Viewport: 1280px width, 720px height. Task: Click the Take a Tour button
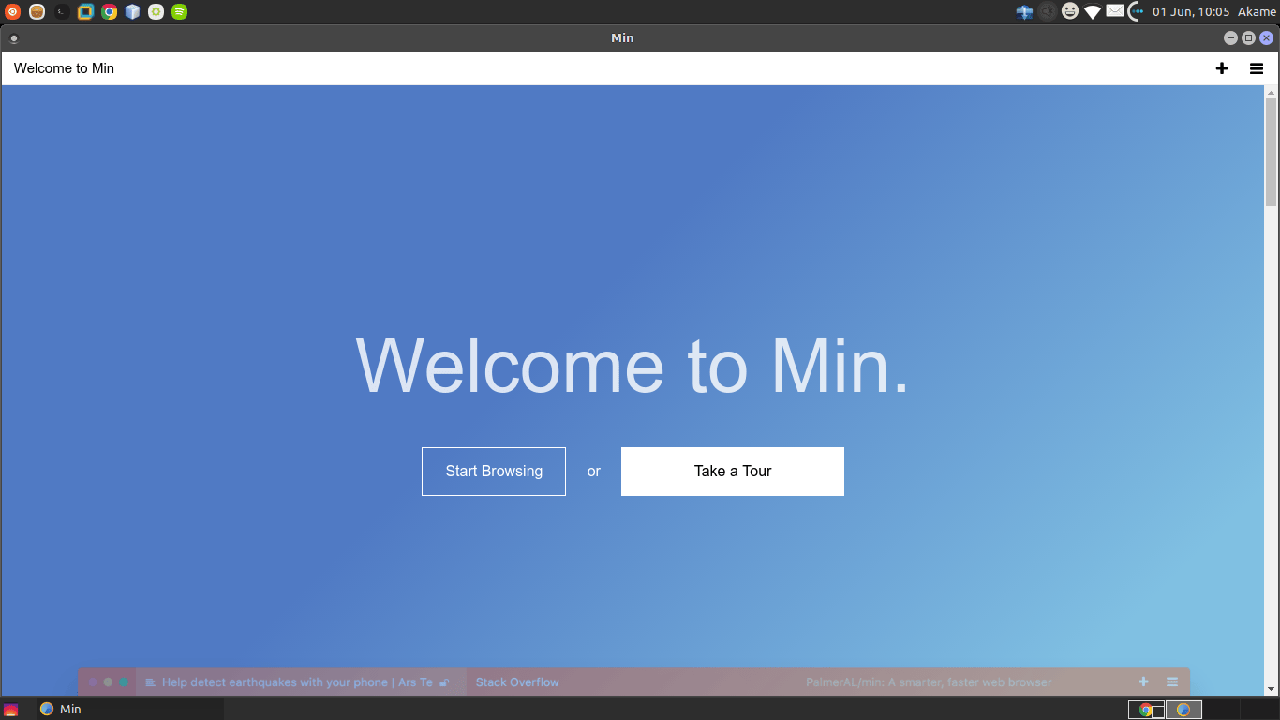[x=732, y=471]
